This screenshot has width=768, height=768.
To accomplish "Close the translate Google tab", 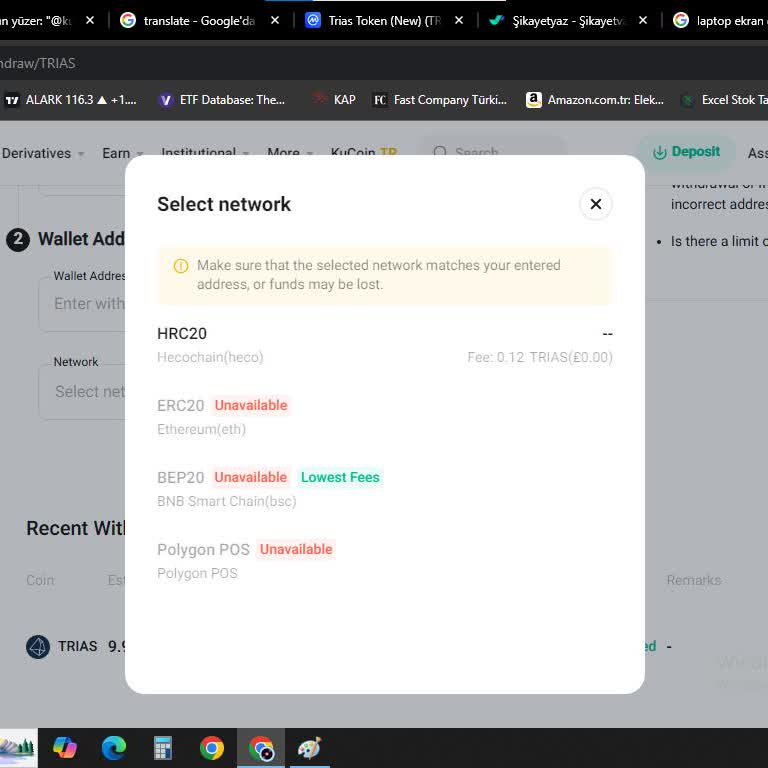I will pos(275,21).
